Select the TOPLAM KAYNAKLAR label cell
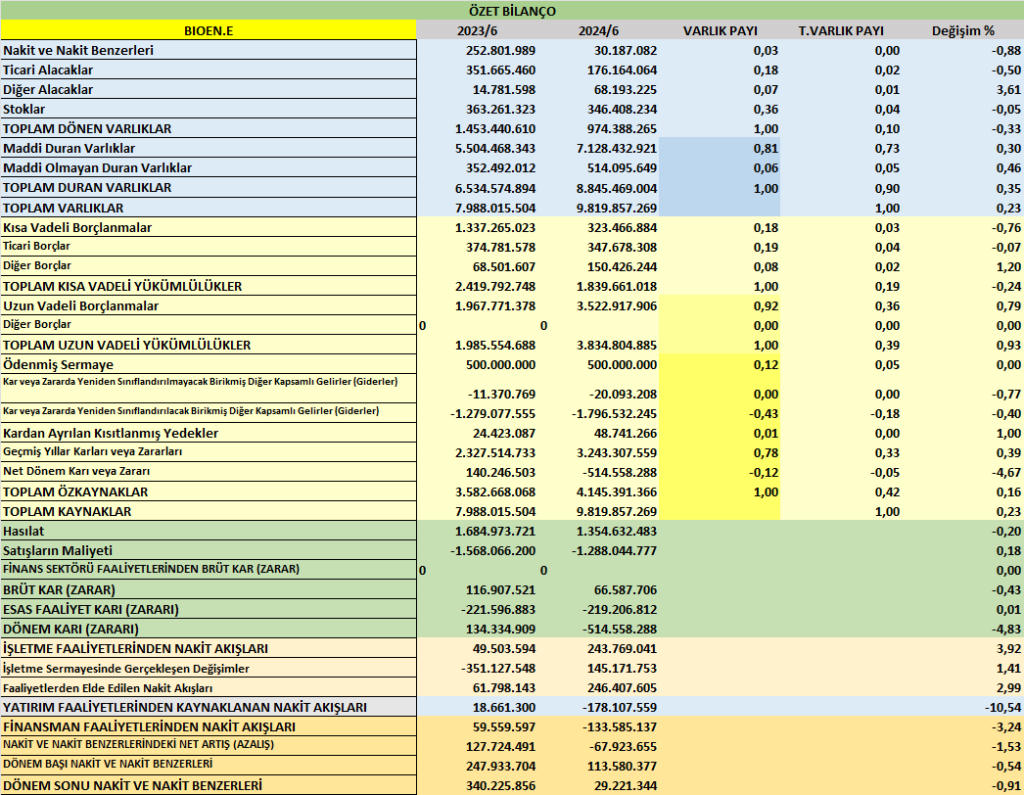The width and height of the screenshot is (1024, 795). 208,511
